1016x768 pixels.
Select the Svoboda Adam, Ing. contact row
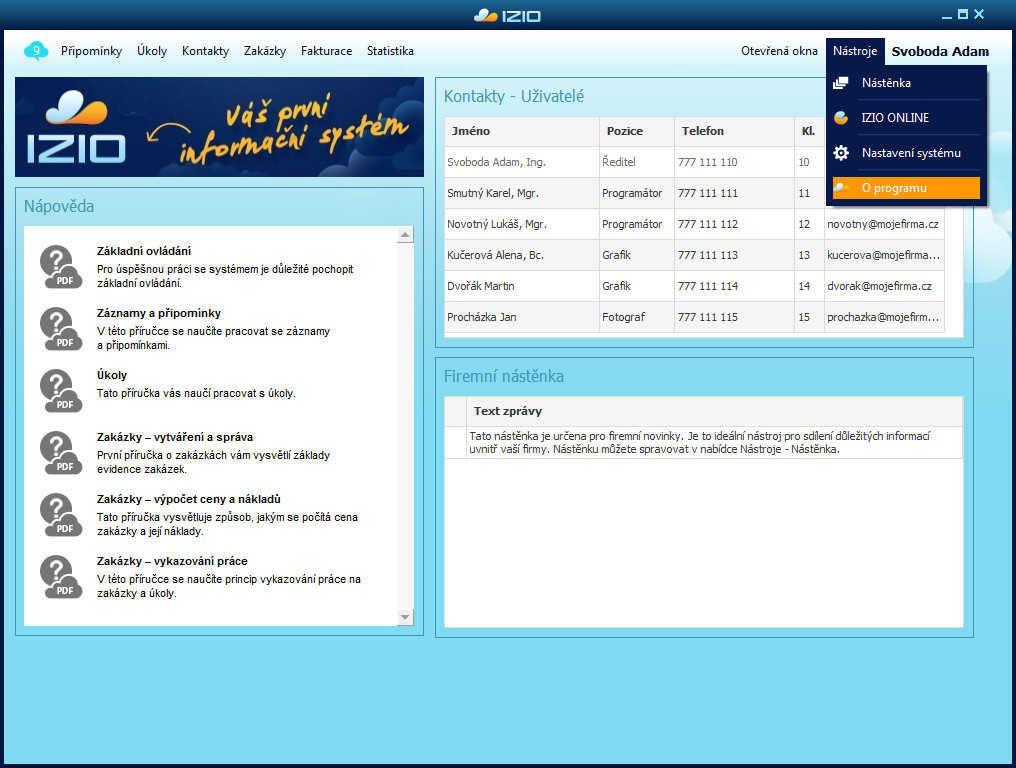tap(635, 162)
